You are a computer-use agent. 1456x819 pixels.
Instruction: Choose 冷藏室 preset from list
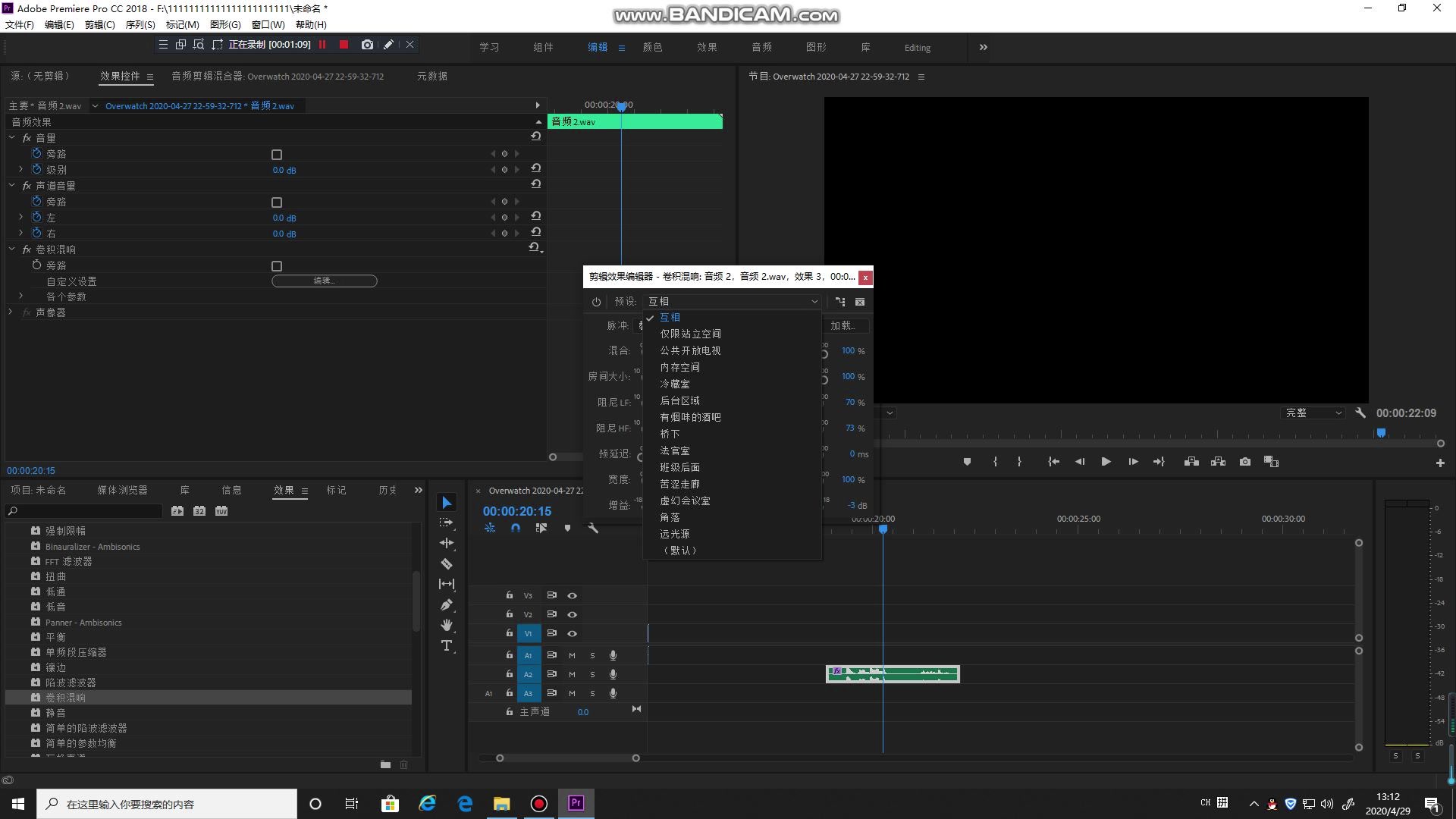click(x=675, y=384)
